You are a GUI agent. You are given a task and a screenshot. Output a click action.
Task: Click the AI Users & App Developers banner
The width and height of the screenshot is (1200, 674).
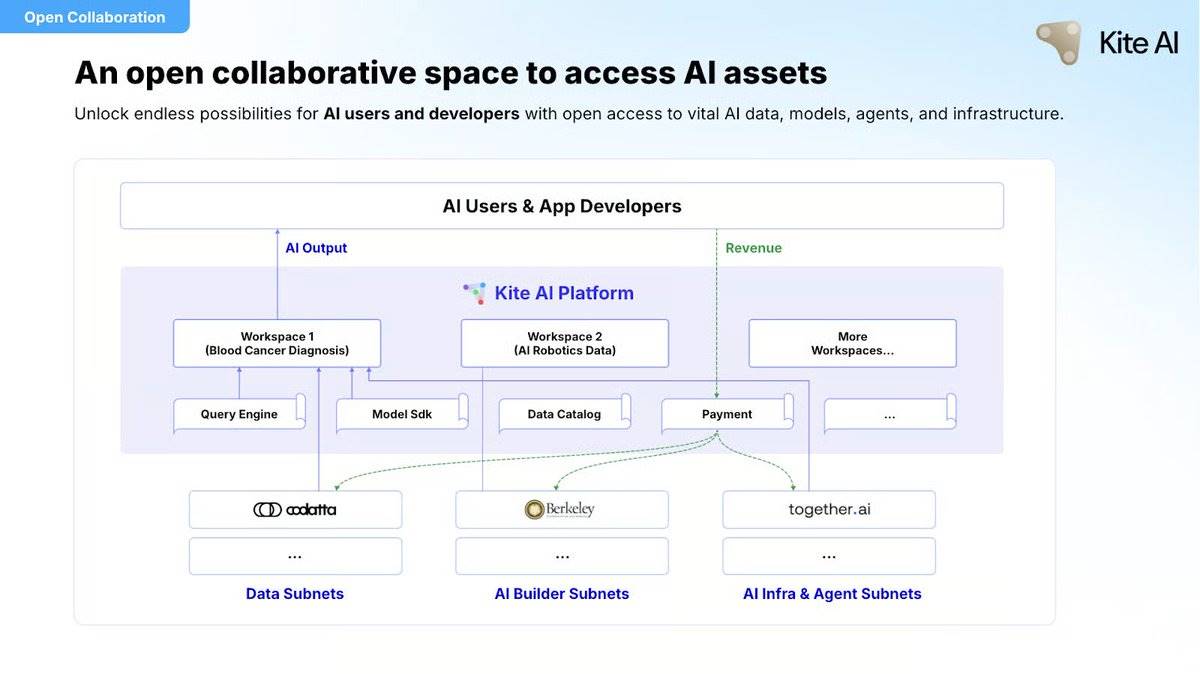(x=561, y=205)
